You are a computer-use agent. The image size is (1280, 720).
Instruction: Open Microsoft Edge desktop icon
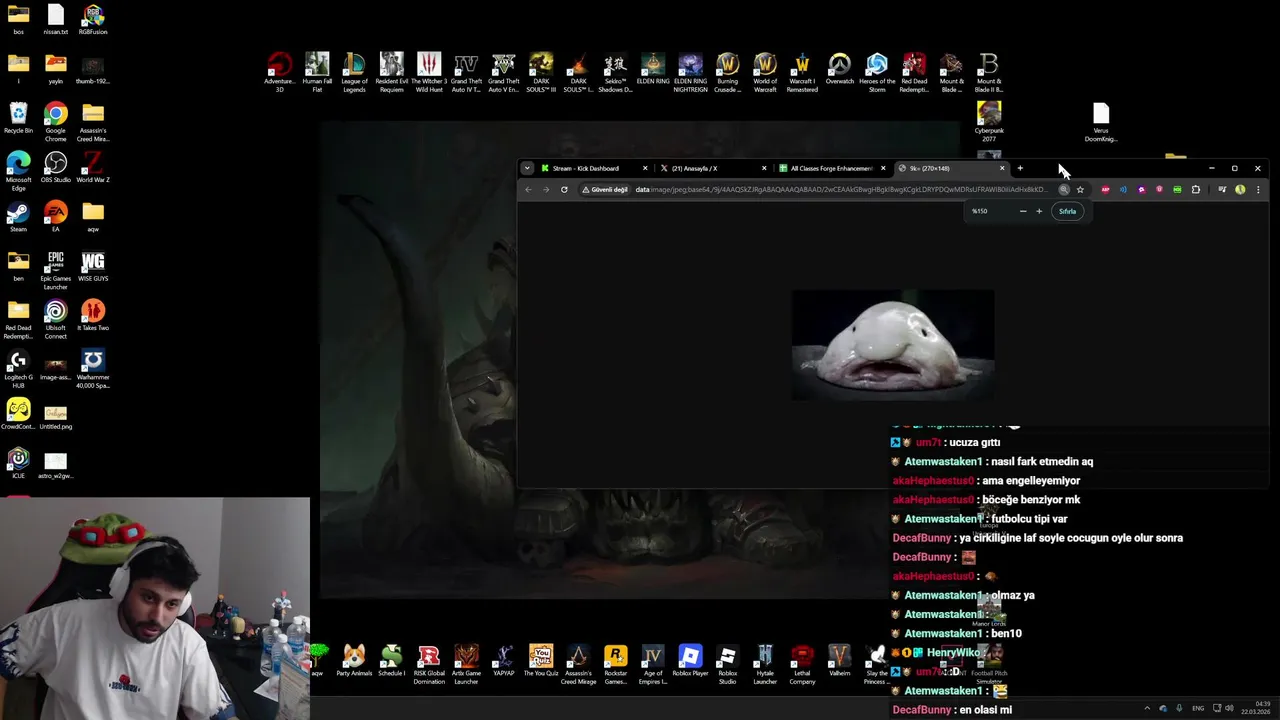(18, 171)
